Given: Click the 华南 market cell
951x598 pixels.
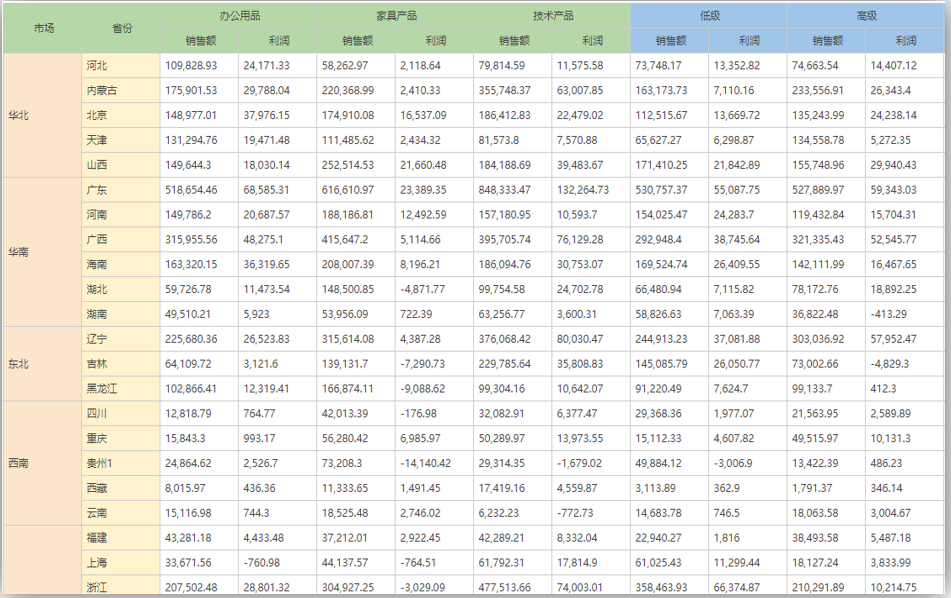Looking at the screenshot, I should tap(19, 252).
